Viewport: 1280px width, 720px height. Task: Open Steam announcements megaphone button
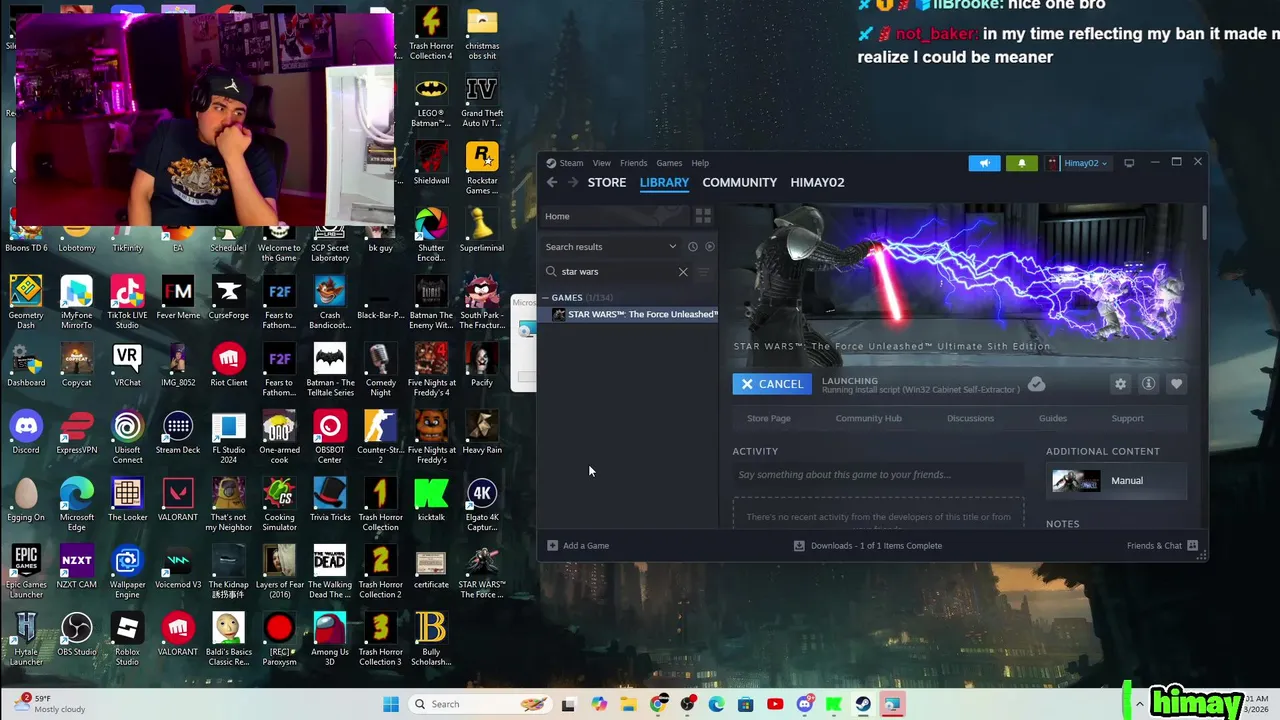[x=984, y=163]
